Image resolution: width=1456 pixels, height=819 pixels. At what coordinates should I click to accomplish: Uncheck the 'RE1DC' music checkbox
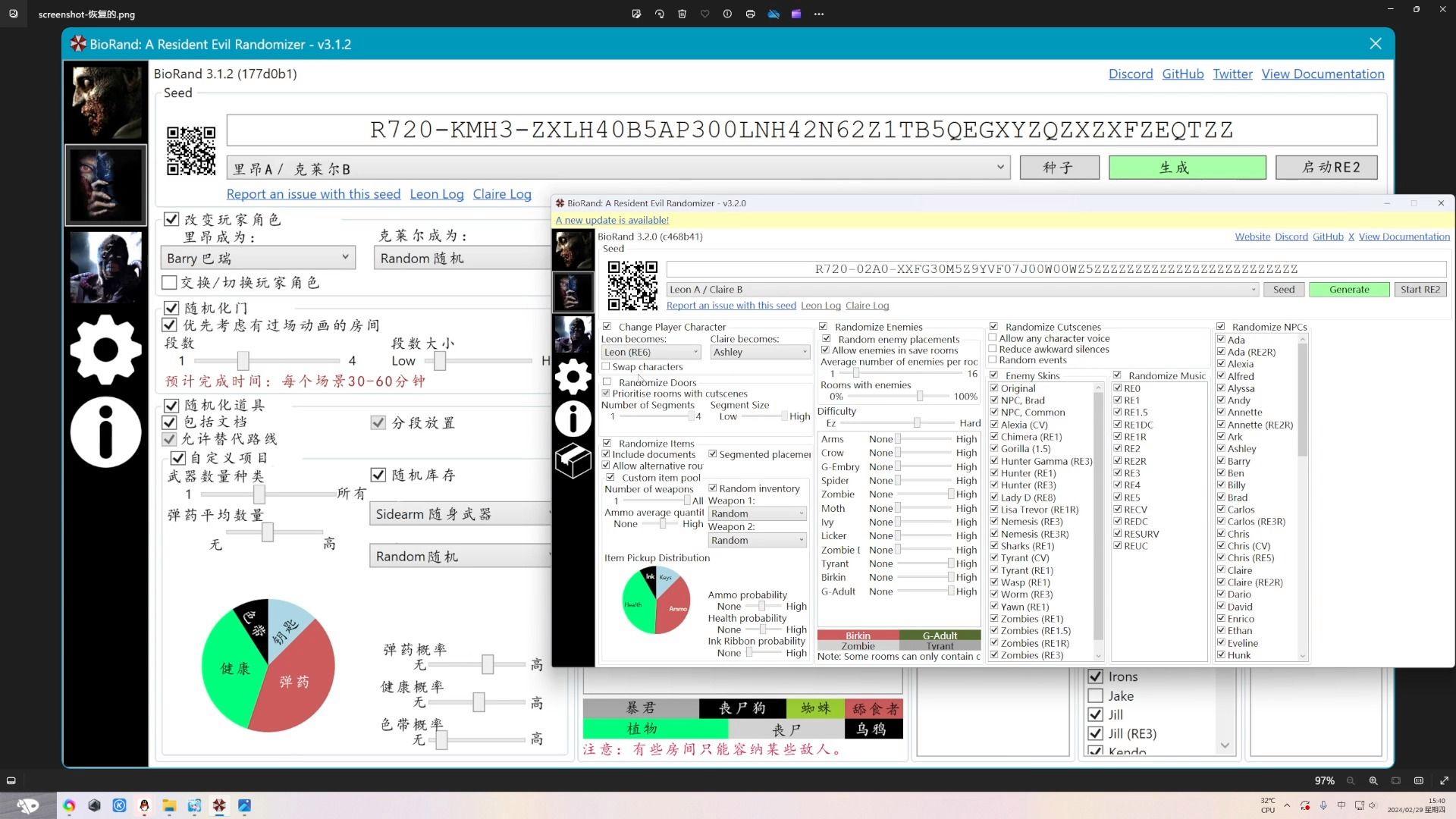[1117, 425]
